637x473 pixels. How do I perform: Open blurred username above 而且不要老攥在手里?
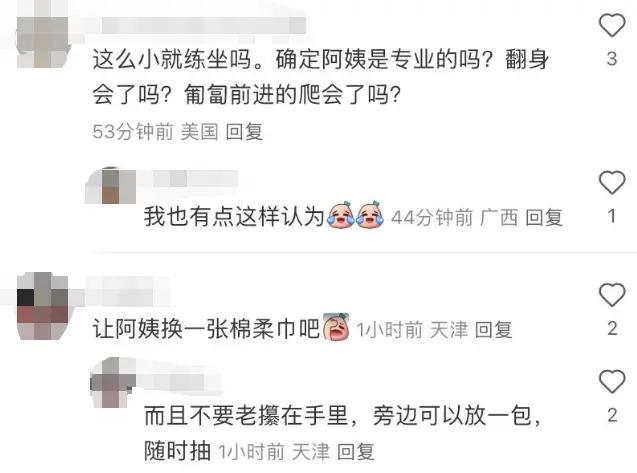(181, 381)
